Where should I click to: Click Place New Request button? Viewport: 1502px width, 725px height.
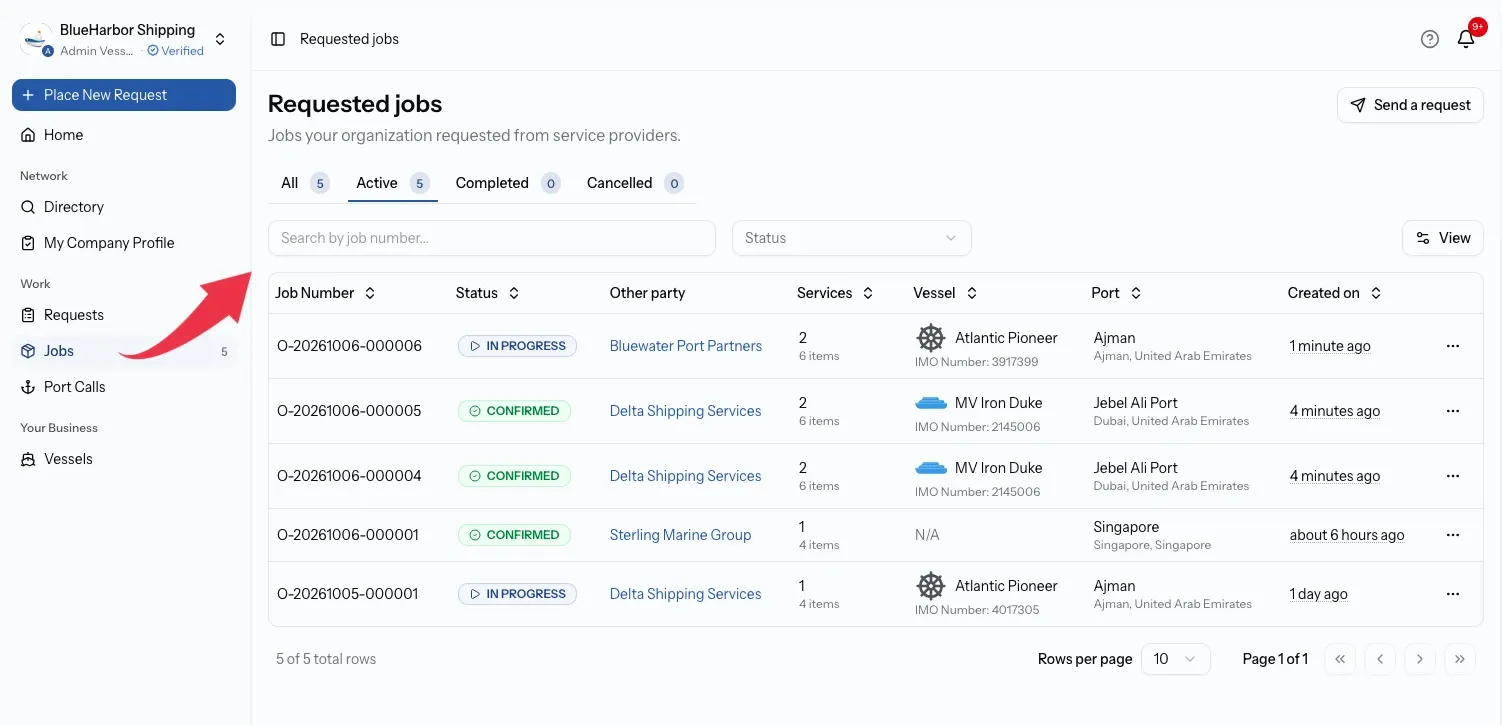124,95
